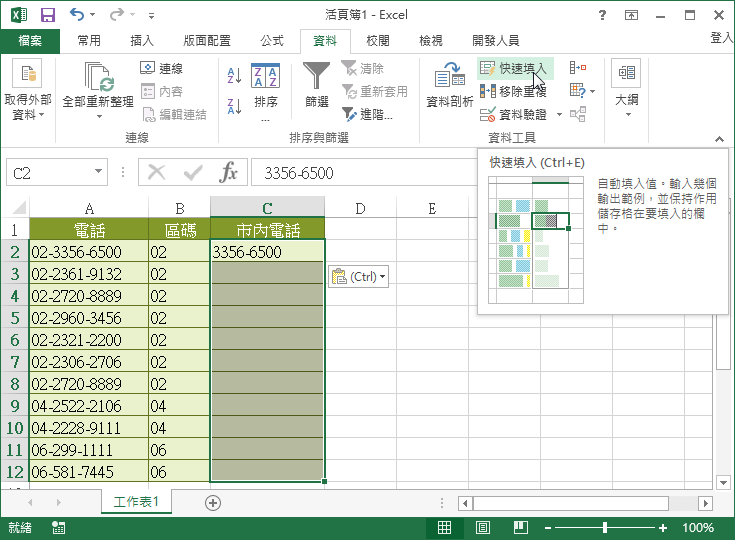Switch to Normal view icon
Screen dimensions: 735x540
[444, 528]
